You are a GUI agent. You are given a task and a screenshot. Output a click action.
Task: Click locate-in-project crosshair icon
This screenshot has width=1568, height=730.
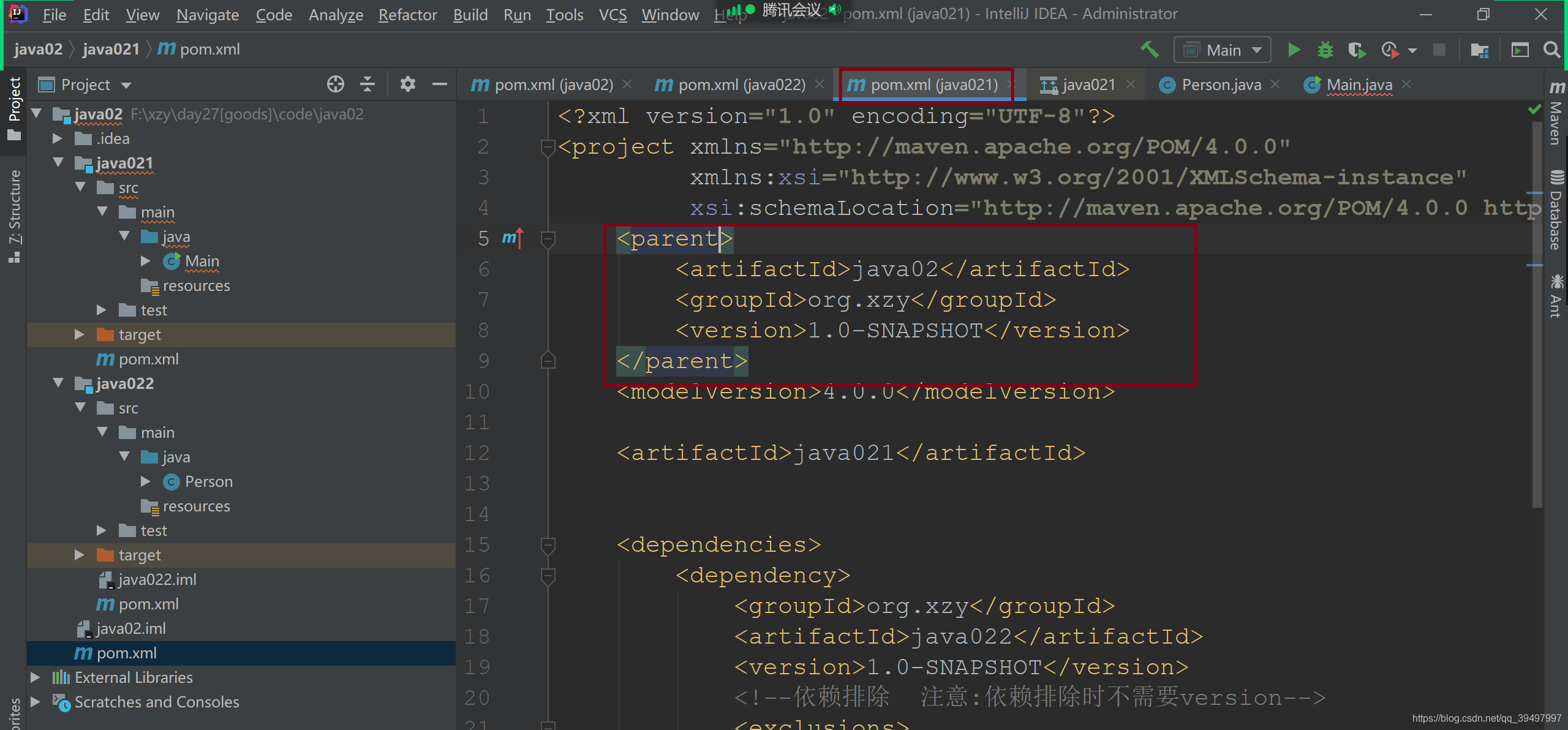(335, 85)
